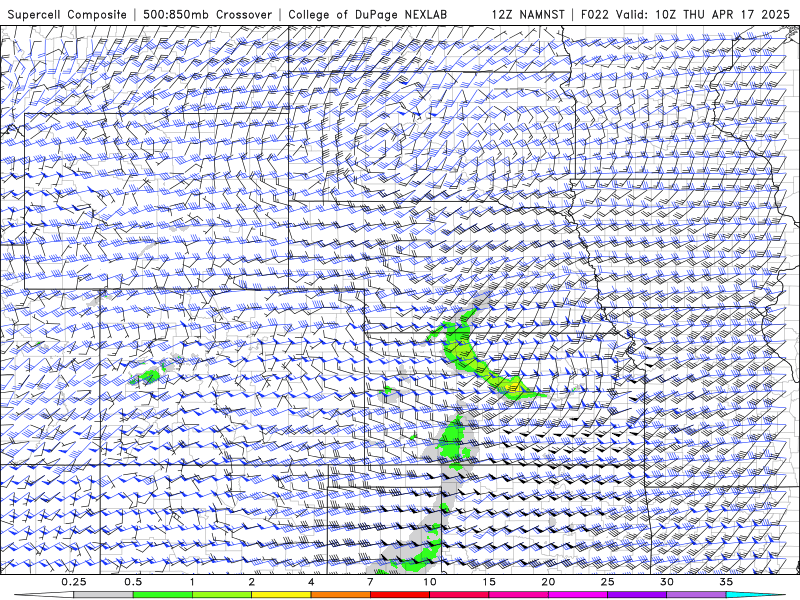Viewport: 800px width, 600px height.
Task: Pick the lavender segment between 30 and 35
Action: point(696,595)
